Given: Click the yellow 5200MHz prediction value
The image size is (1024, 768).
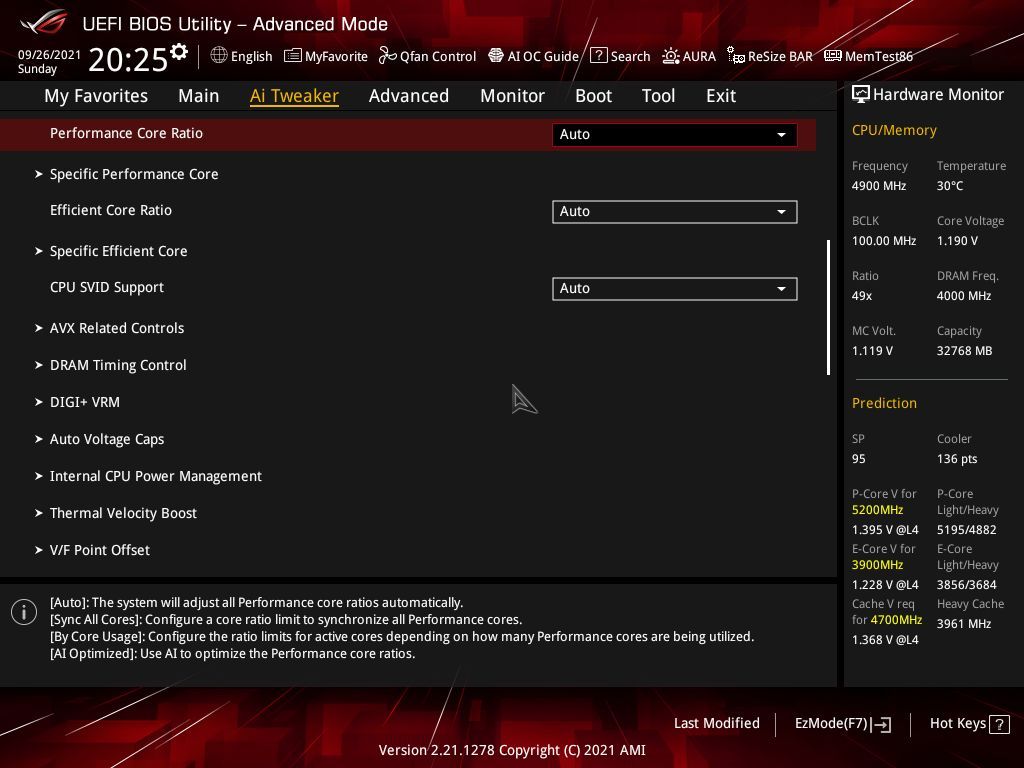Looking at the screenshot, I should (878, 510).
